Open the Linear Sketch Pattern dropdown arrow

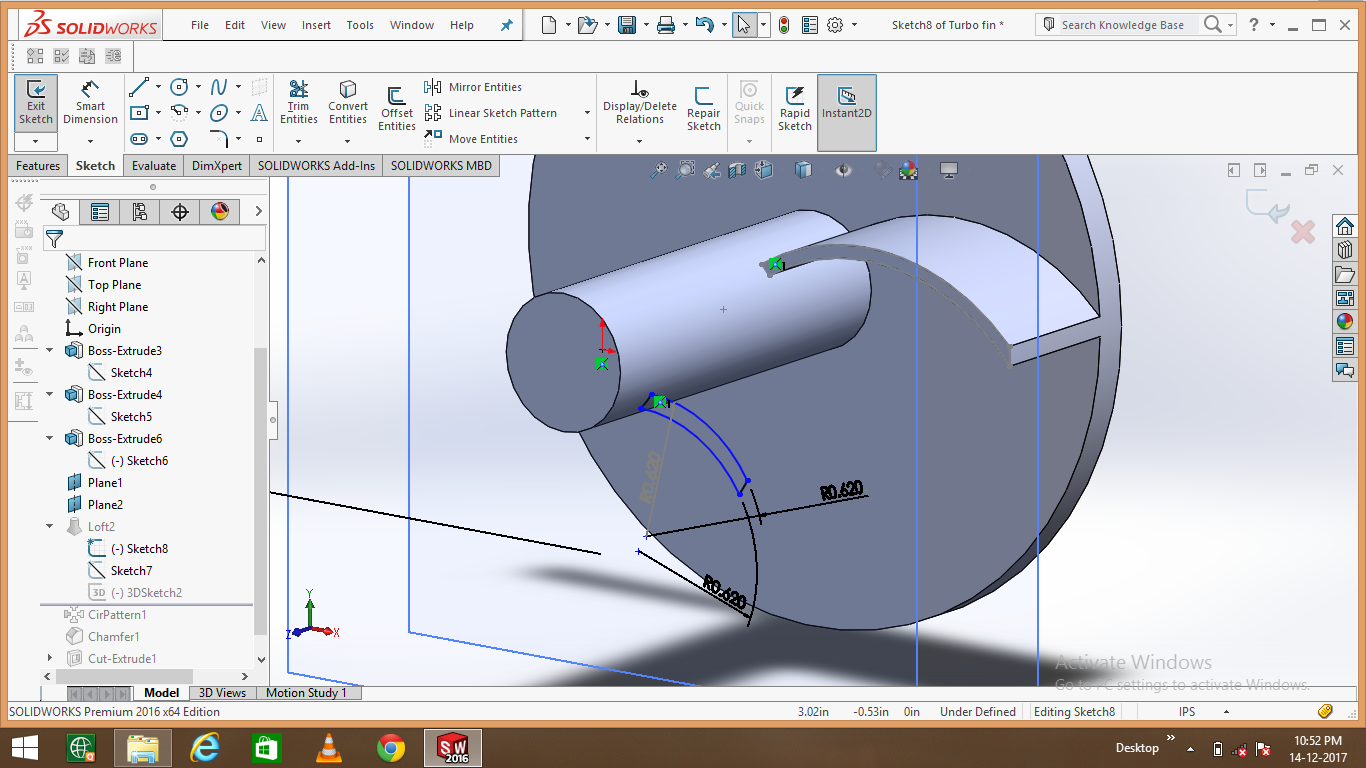(587, 113)
